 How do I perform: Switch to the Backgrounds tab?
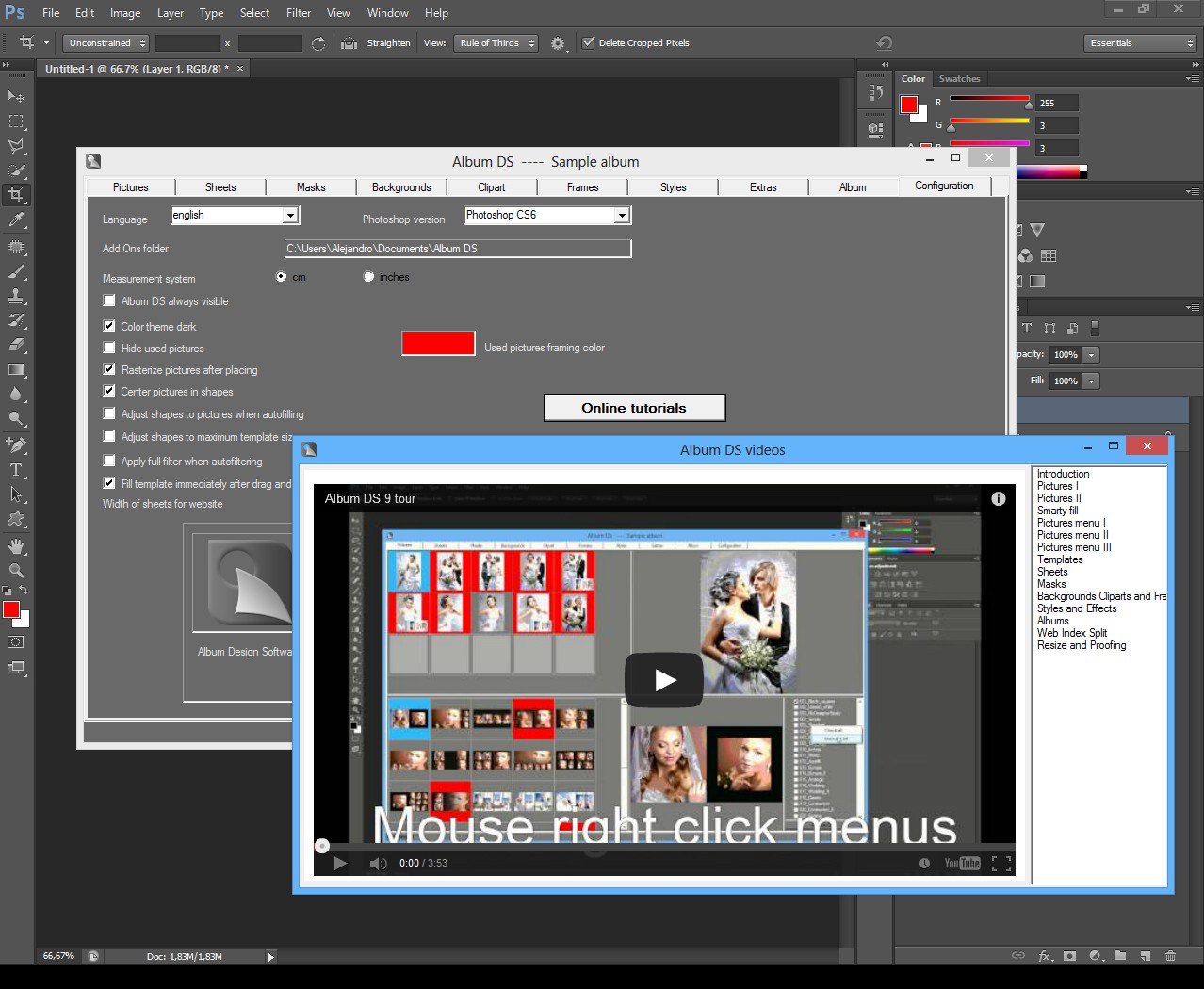pos(401,187)
